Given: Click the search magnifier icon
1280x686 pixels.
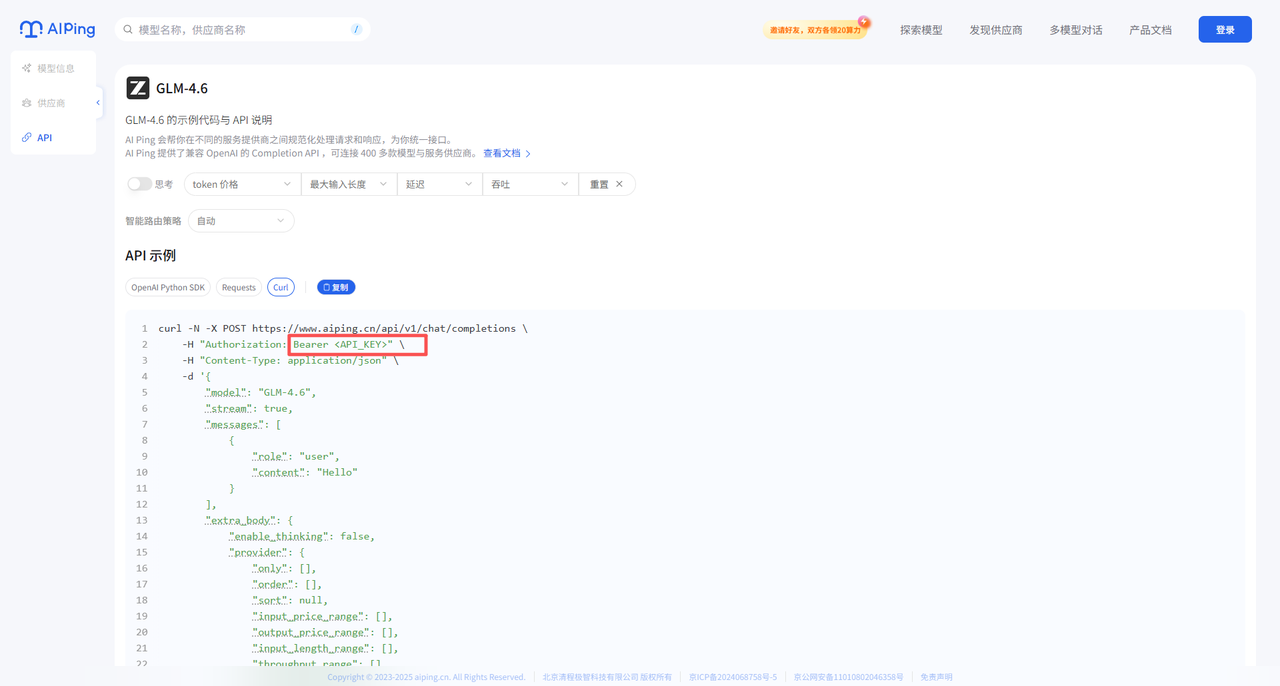Looking at the screenshot, I should 128,30.
